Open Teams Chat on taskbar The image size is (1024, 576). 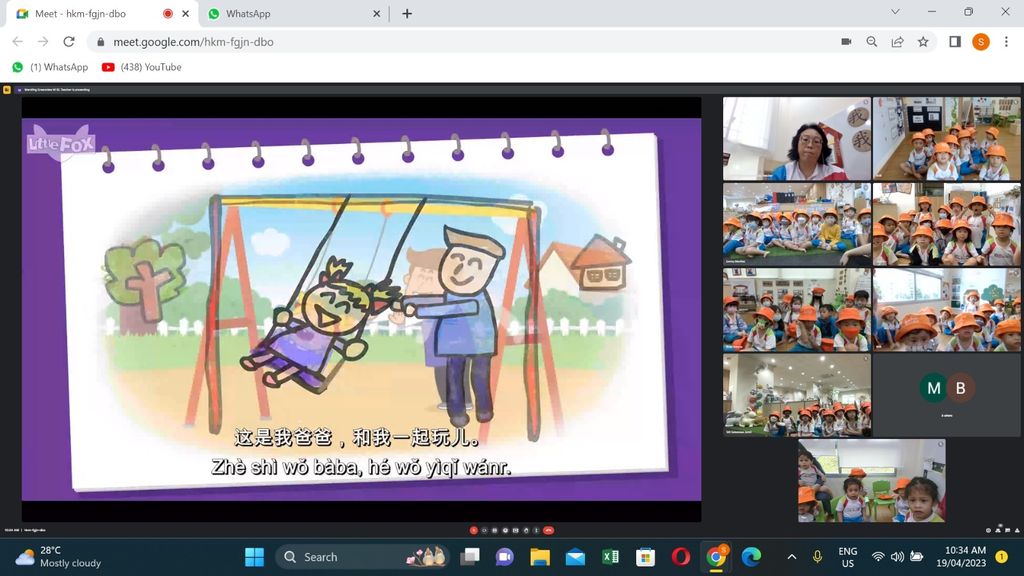pyautogui.click(x=504, y=557)
